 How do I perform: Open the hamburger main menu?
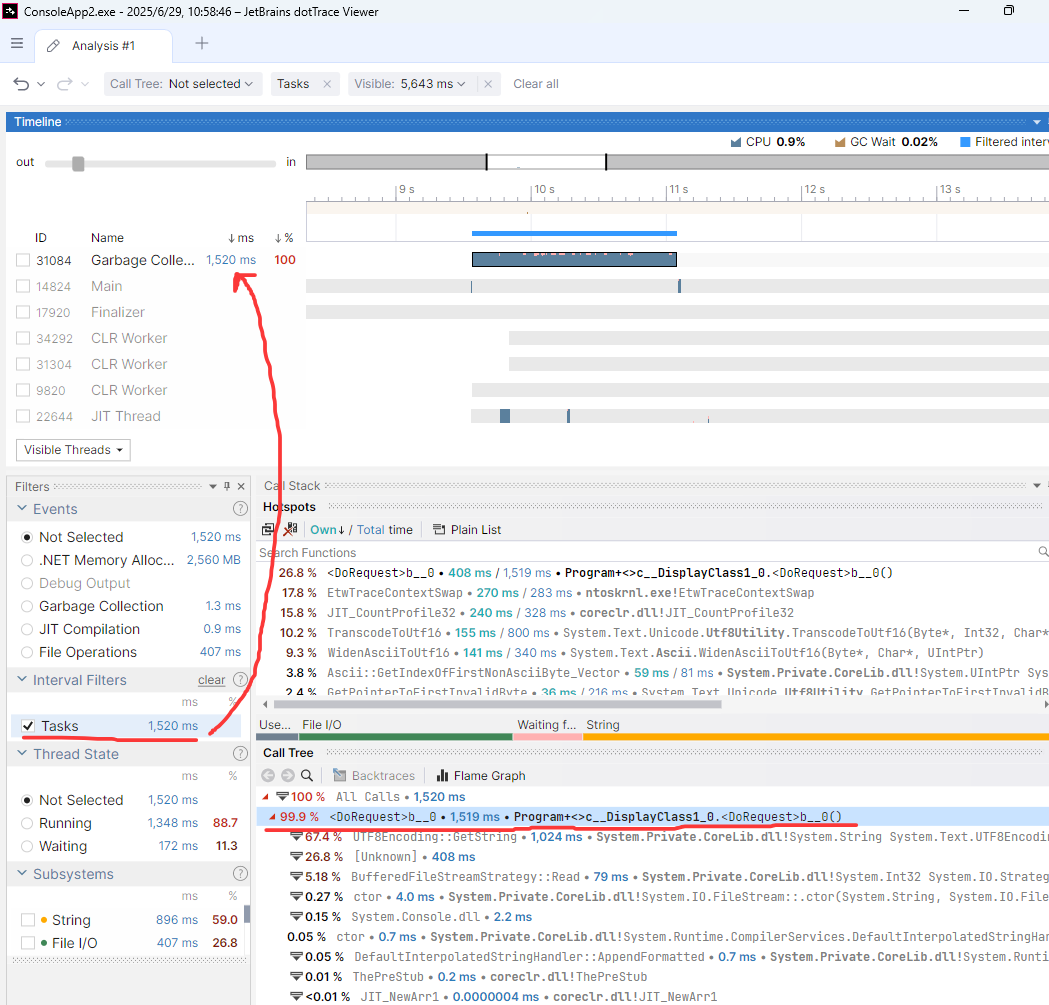point(17,44)
